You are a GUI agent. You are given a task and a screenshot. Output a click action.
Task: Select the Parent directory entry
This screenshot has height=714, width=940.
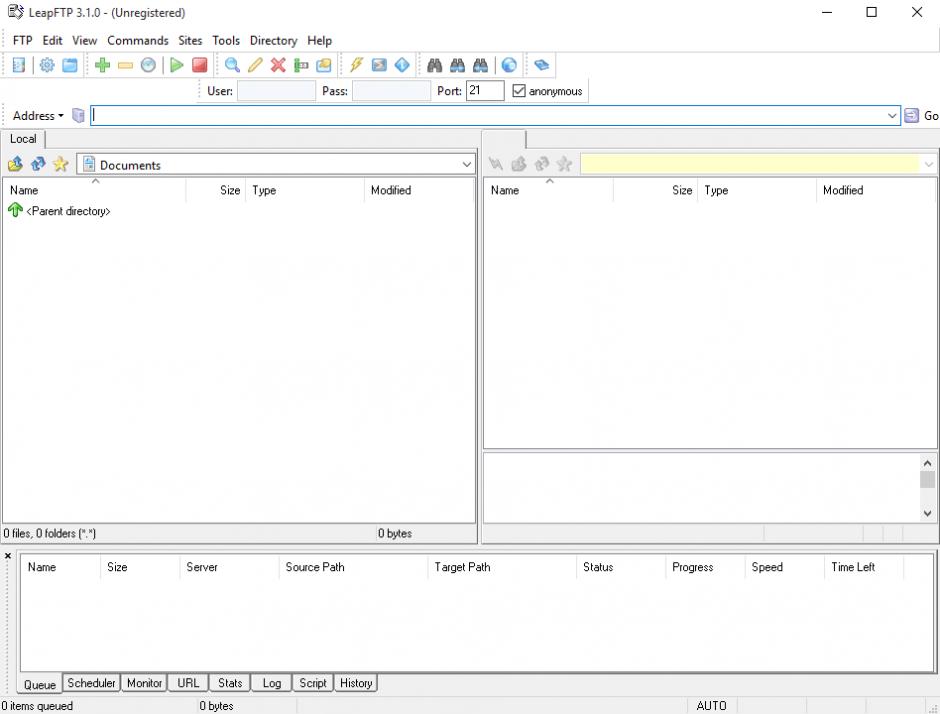(x=59, y=211)
